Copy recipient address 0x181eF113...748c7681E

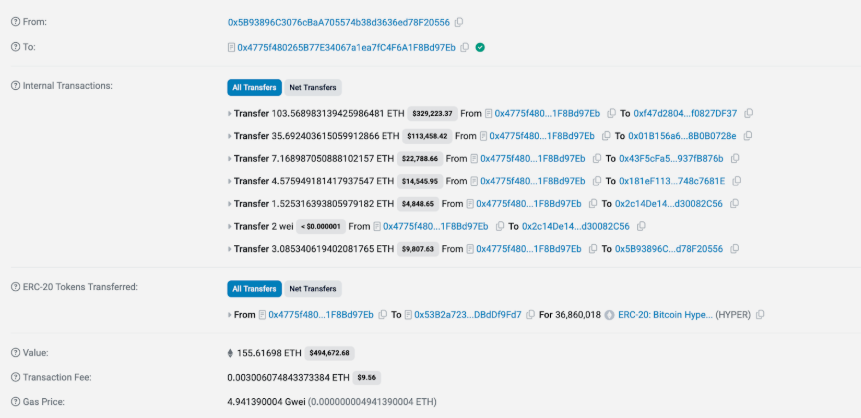tap(735, 181)
